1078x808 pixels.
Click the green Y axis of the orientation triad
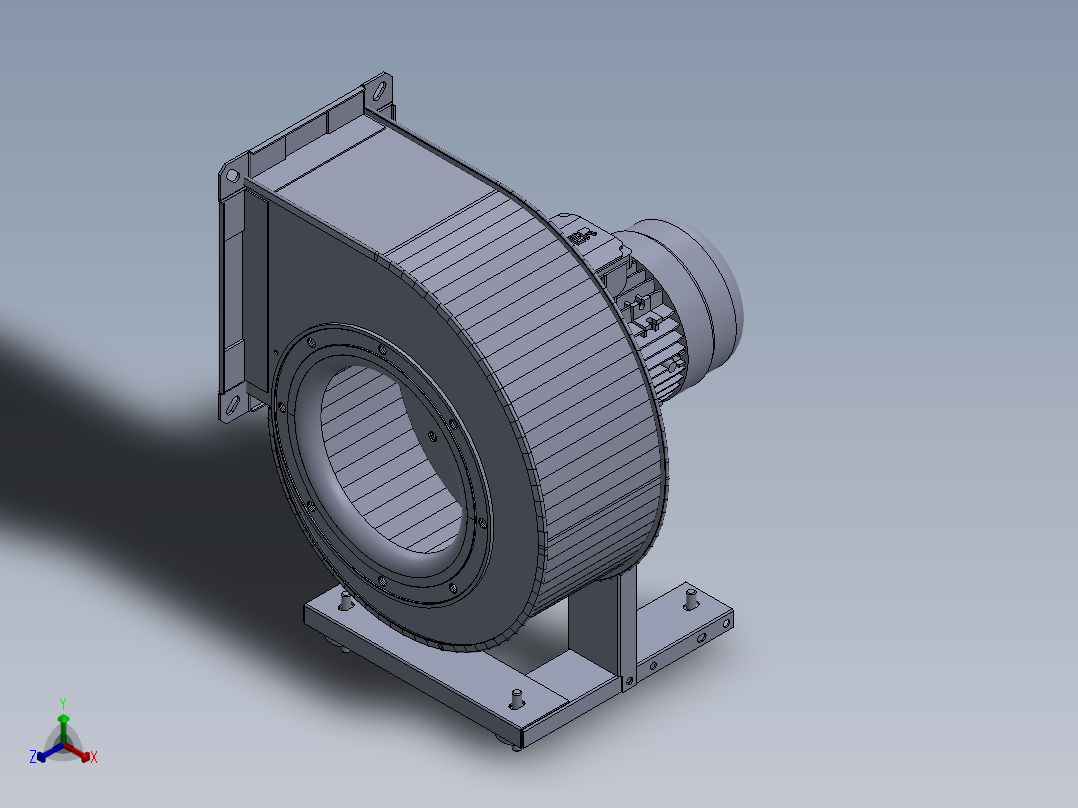point(63,728)
